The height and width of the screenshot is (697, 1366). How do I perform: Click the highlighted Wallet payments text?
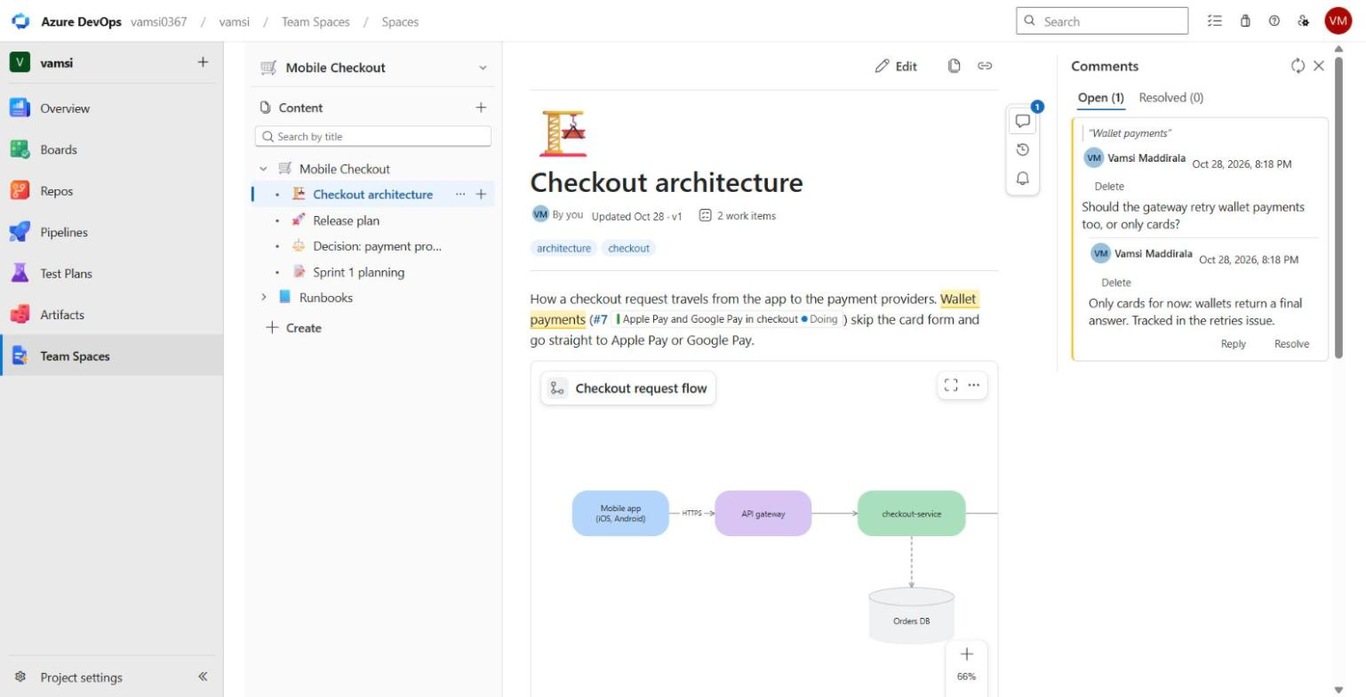tap(958, 299)
